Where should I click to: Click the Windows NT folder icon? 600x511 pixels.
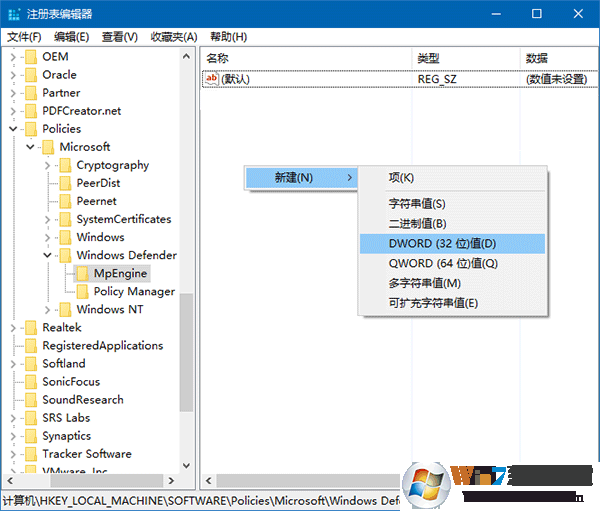click(x=65, y=310)
